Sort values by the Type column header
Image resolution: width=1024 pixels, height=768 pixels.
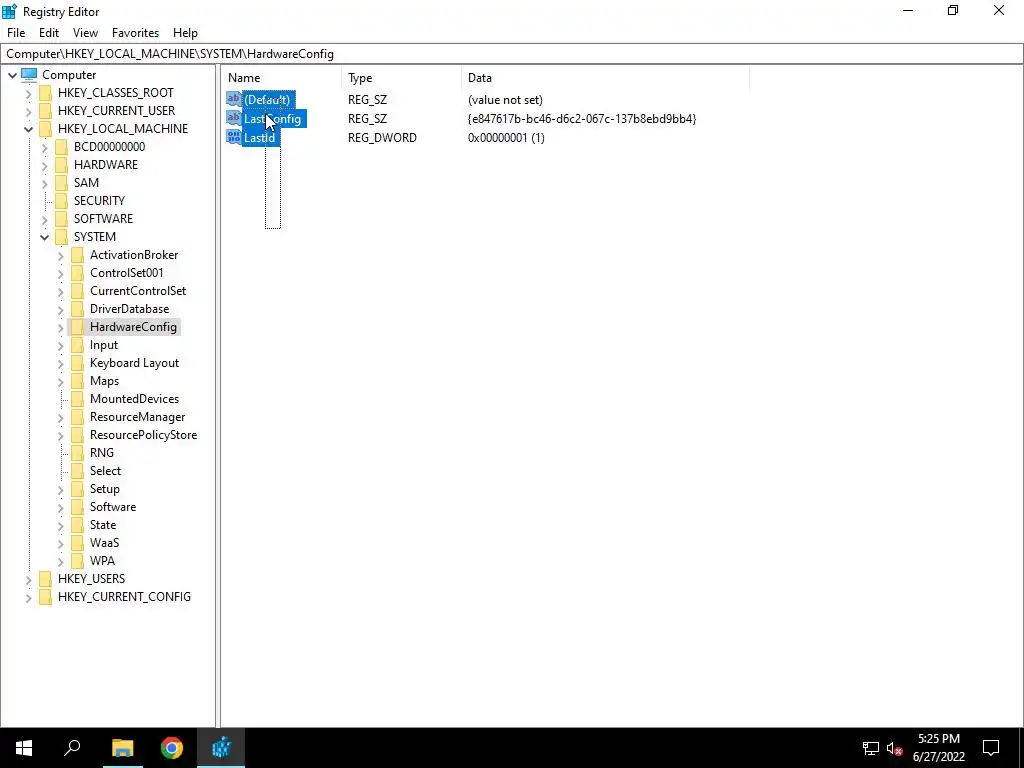[x=401, y=78]
